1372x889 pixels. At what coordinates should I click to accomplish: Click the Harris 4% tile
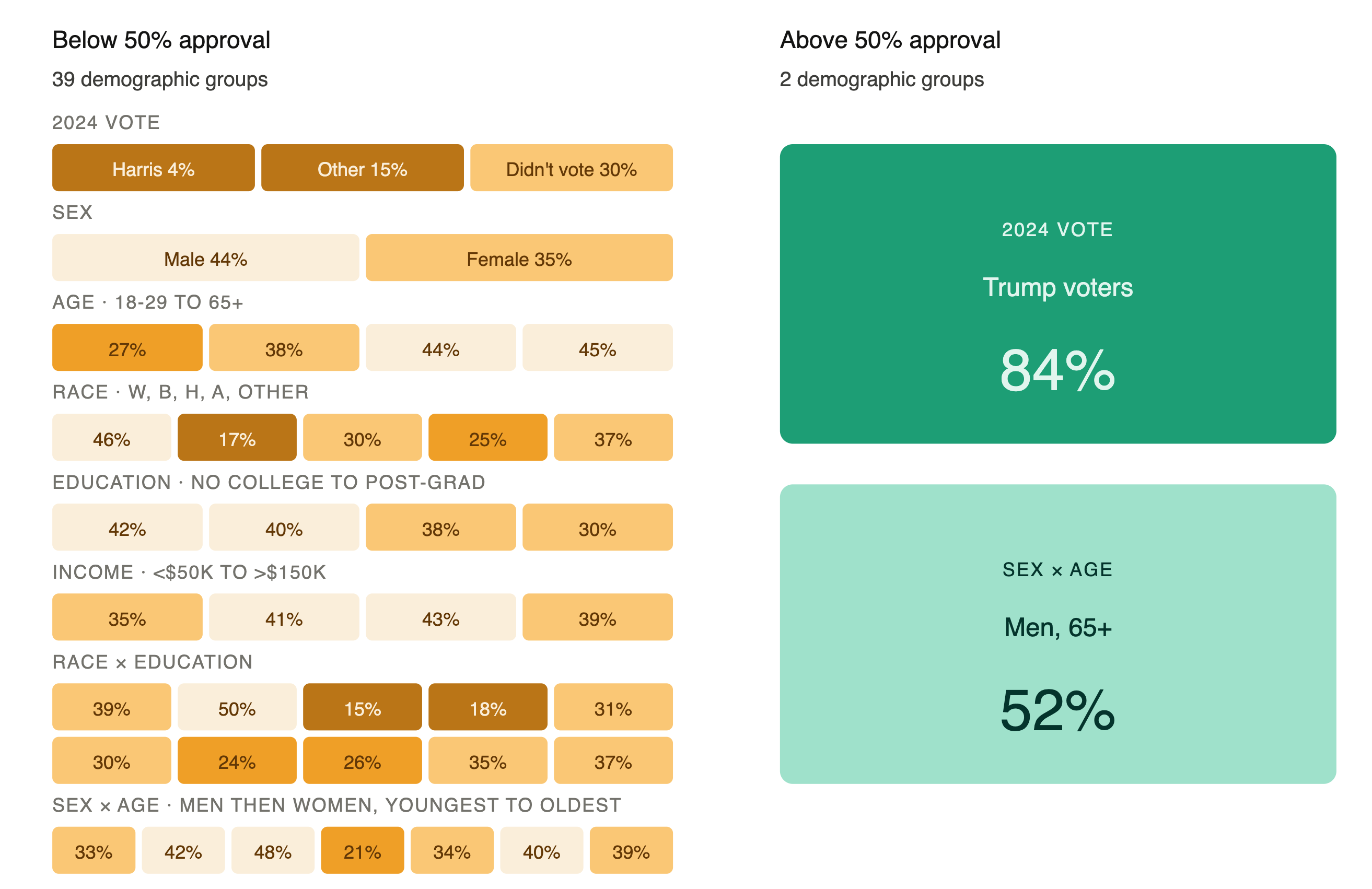(x=153, y=168)
